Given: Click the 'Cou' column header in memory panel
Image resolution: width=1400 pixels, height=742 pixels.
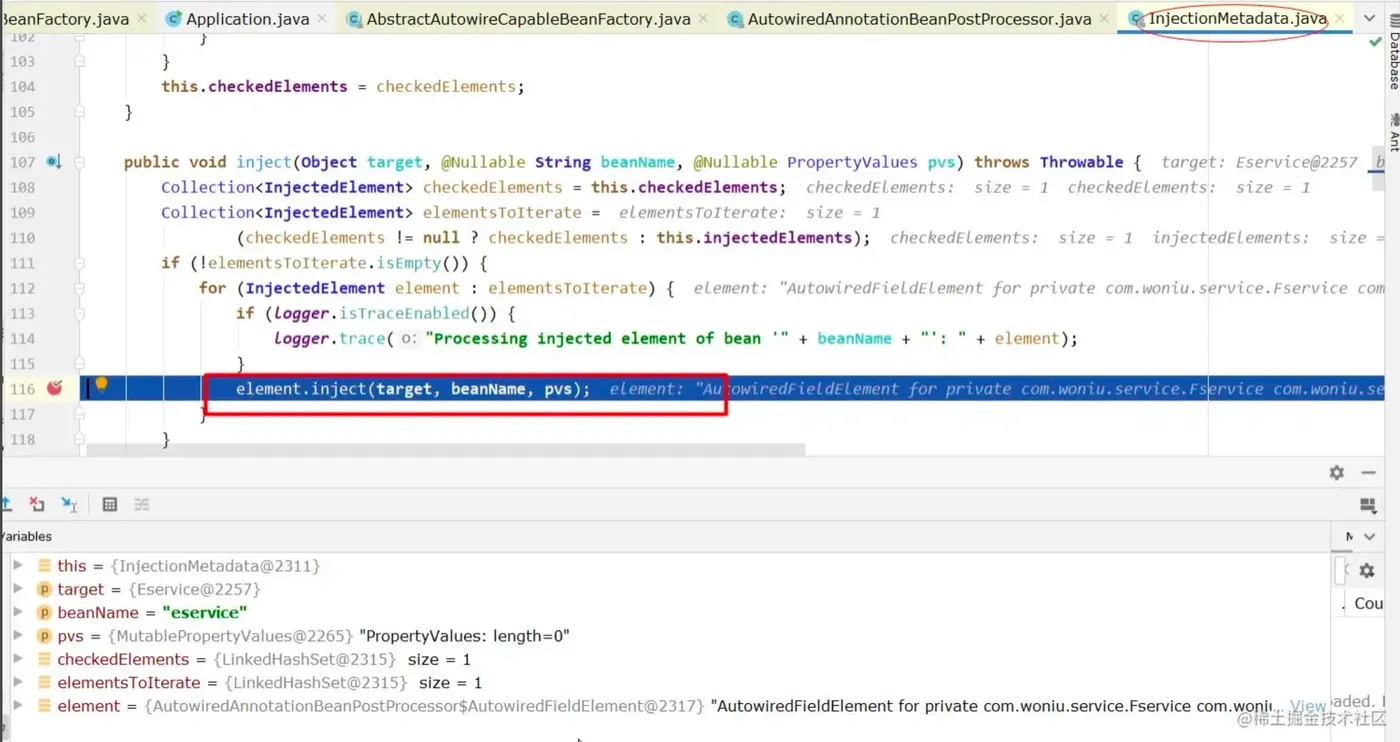Looking at the screenshot, I should pos(1368,603).
